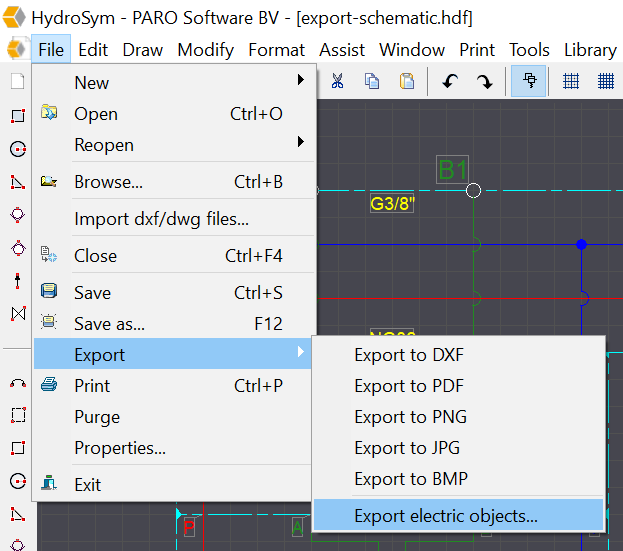Select the rectangle draw tool in sidebar
The height and width of the screenshot is (551, 623).
pos(18,116)
